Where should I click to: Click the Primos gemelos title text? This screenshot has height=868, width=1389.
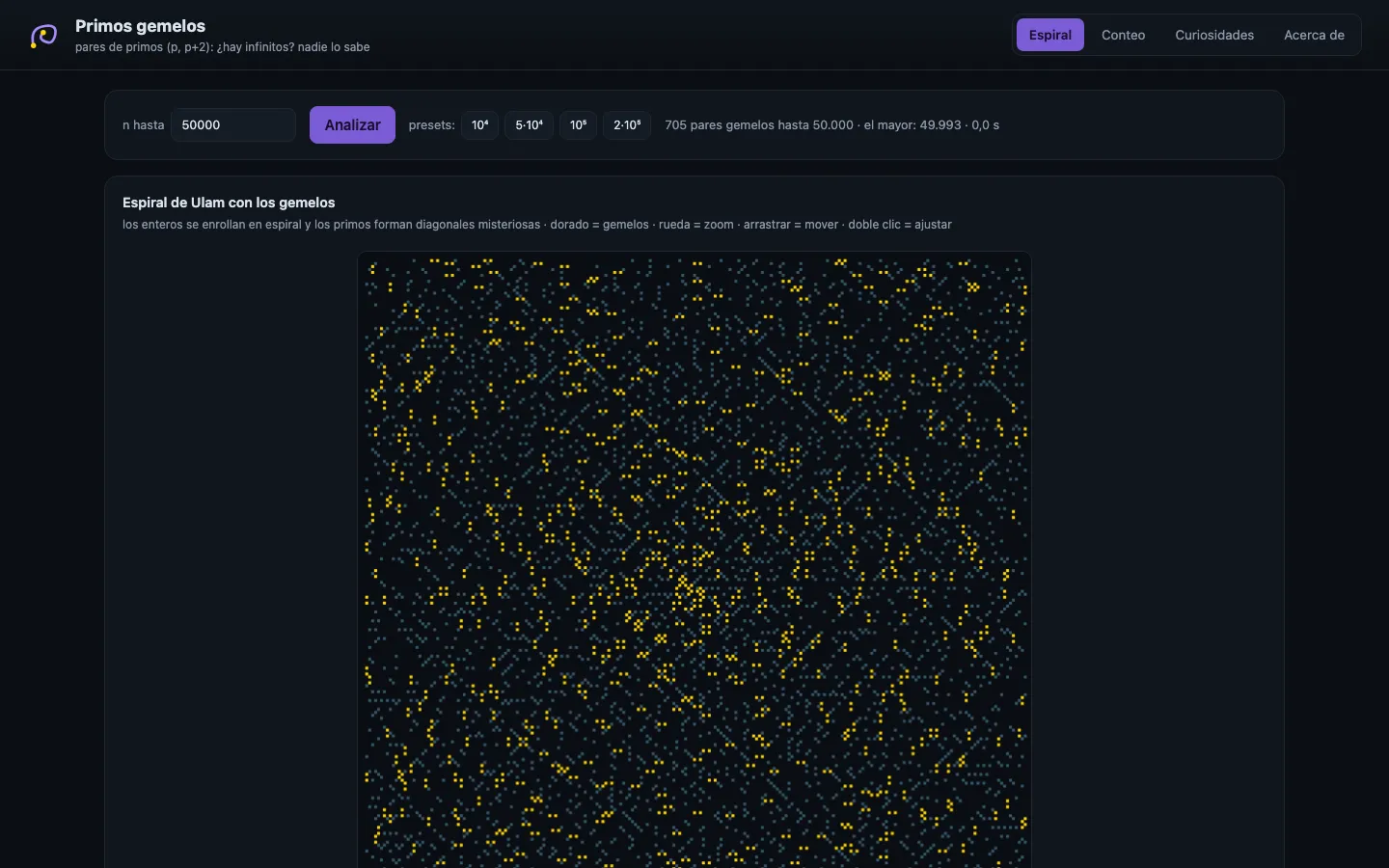pos(140,26)
